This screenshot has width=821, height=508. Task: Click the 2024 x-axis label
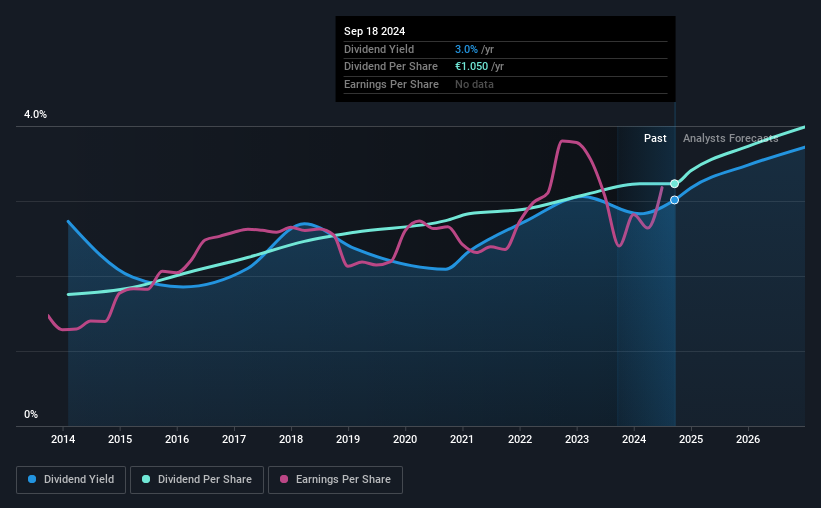(634, 439)
